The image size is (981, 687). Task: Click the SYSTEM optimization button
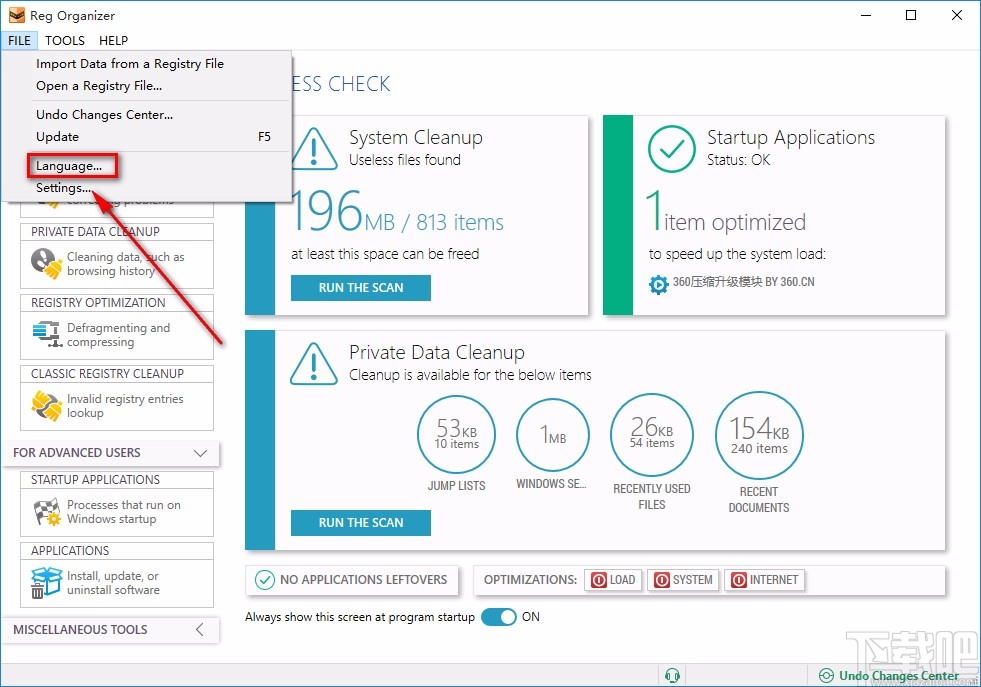coord(683,580)
